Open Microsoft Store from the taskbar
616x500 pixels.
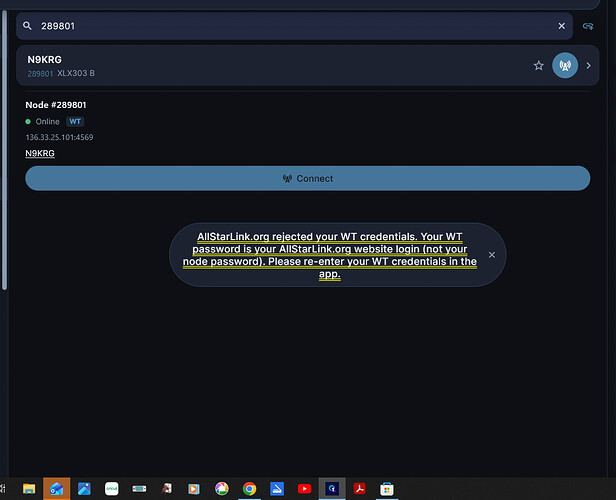click(x=387, y=489)
